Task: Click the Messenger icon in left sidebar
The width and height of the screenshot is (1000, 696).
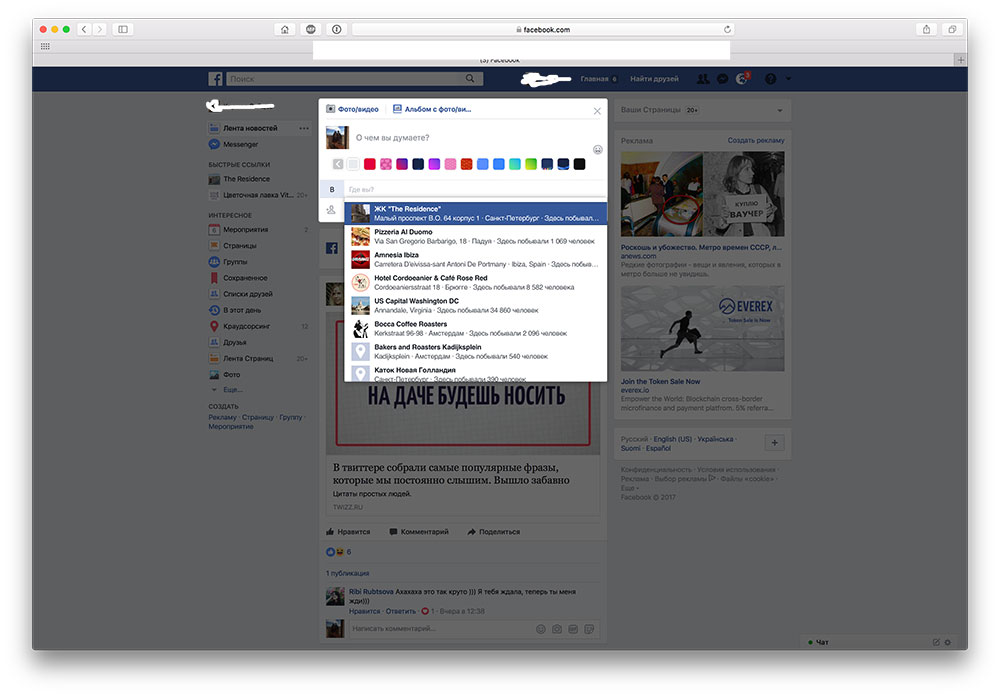Action: (214, 144)
